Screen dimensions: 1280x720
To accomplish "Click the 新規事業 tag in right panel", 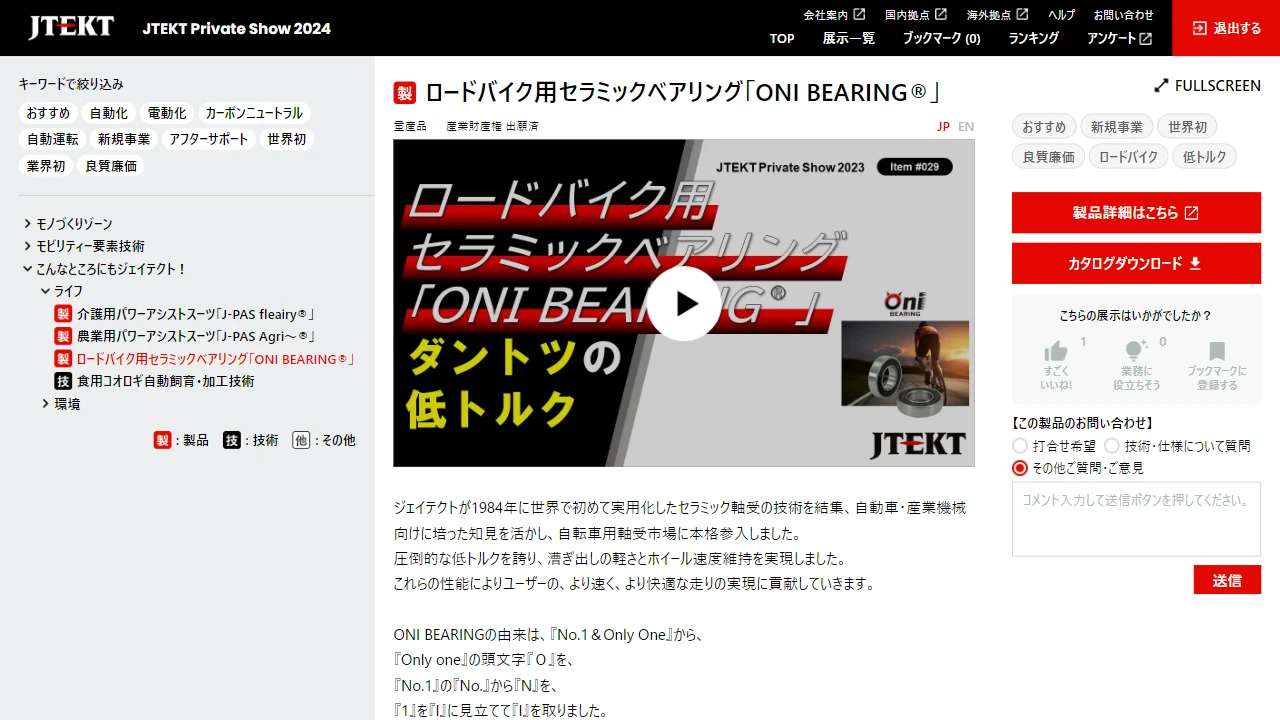I will 1117,127.
